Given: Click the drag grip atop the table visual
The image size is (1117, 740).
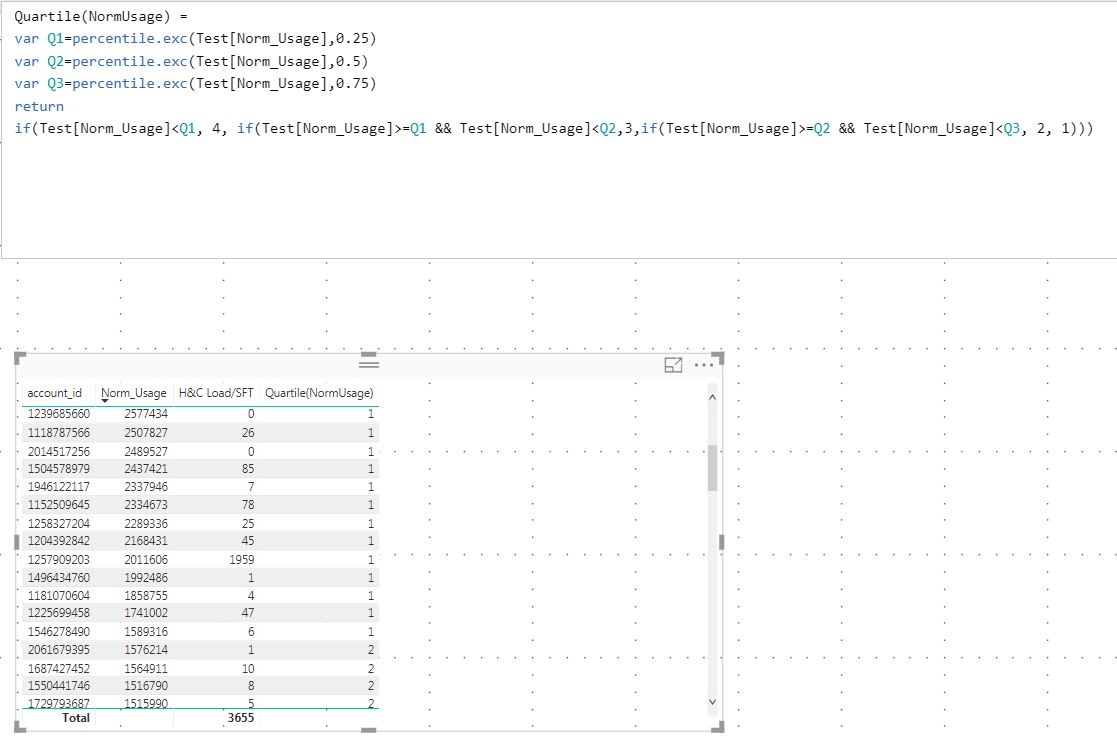Looking at the screenshot, I should click(x=368, y=364).
